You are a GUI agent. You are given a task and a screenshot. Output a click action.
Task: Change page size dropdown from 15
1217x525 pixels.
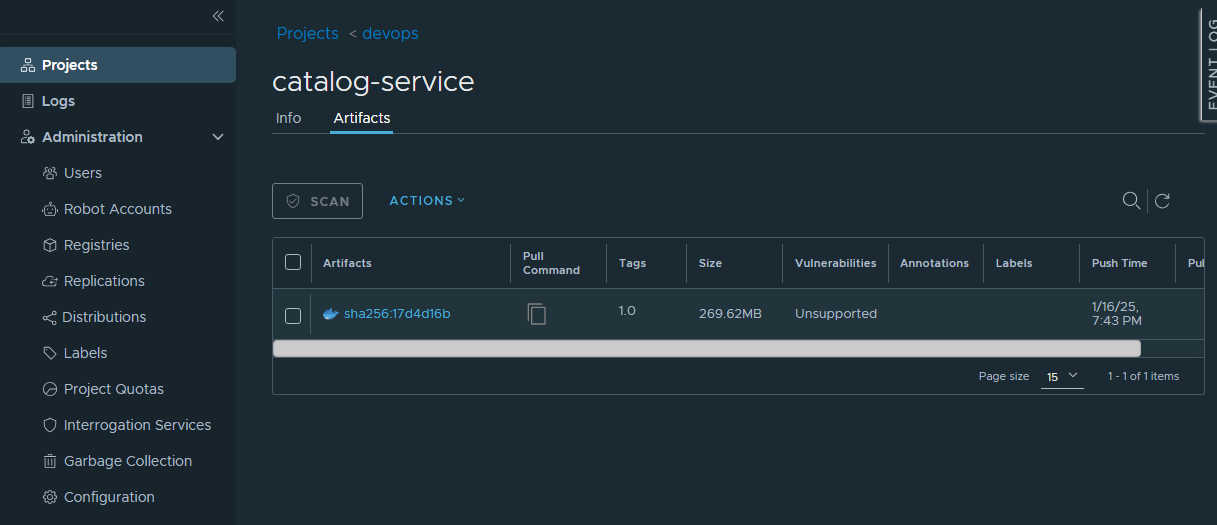1062,377
